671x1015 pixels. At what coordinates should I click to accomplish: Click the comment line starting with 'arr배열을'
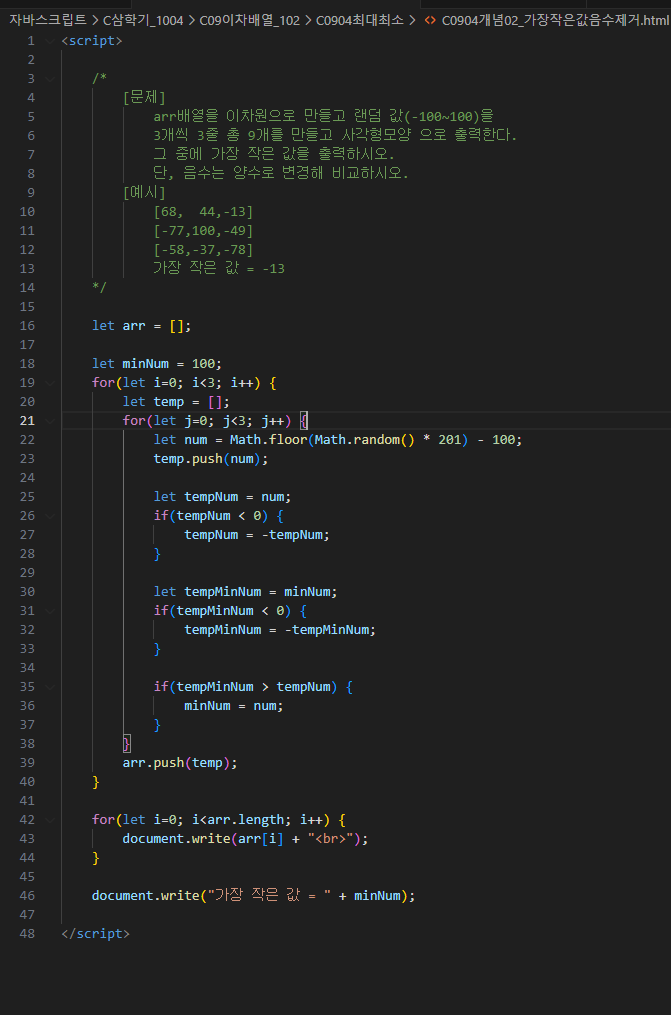pyautogui.click(x=324, y=116)
